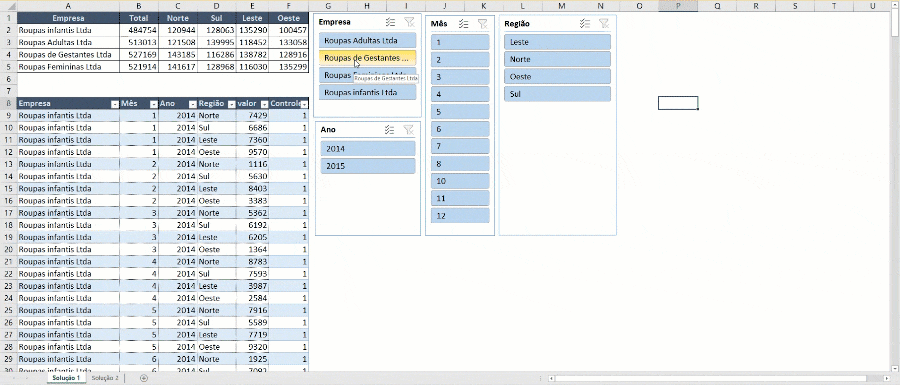
Task: Select valor cell 9570
Action: pos(253,152)
